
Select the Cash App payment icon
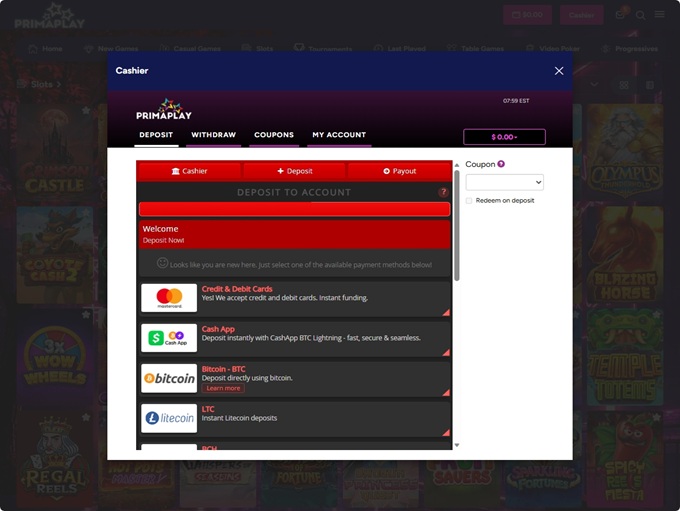pyautogui.click(x=169, y=338)
